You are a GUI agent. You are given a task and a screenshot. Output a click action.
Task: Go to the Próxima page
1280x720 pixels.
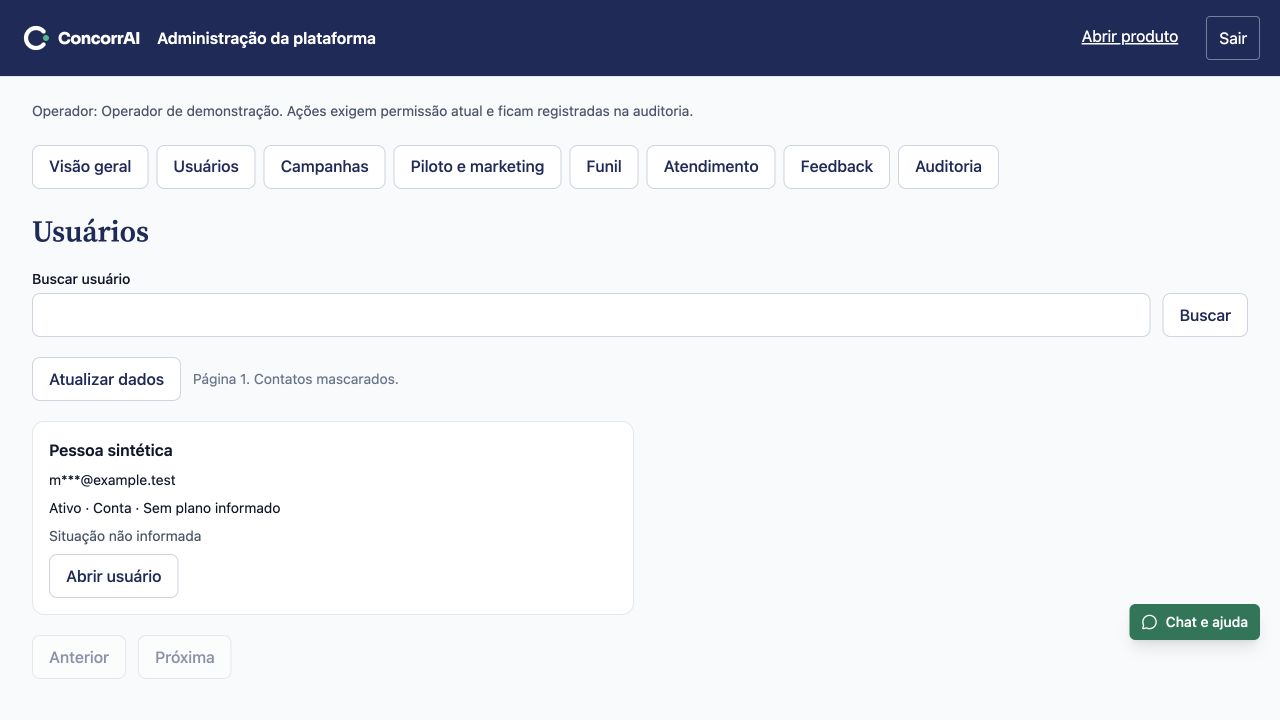(185, 657)
